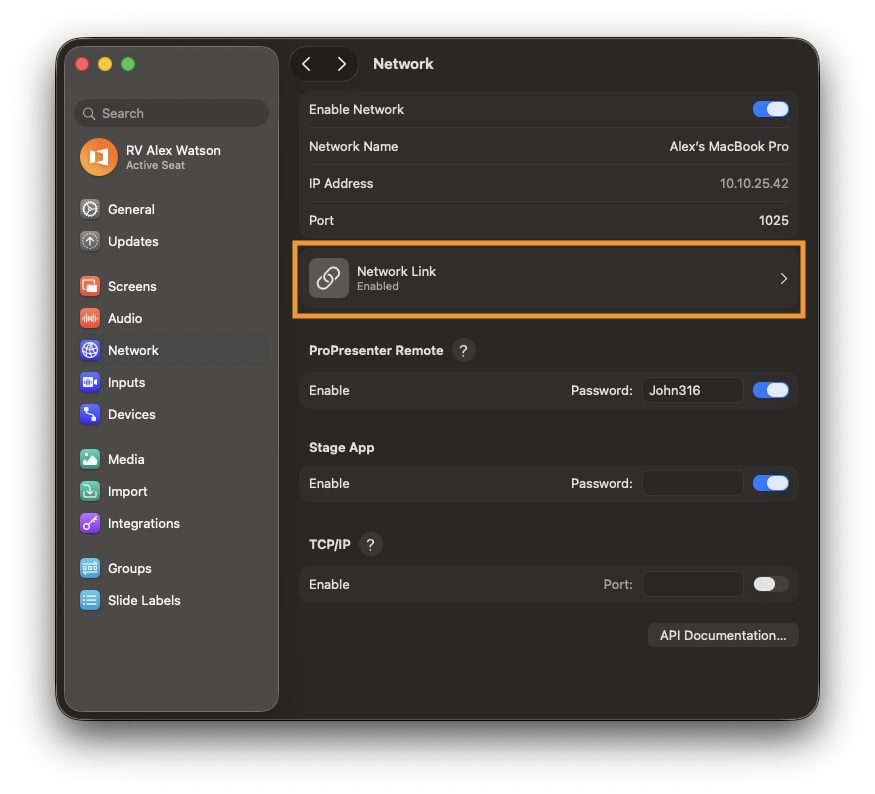875x794 pixels.
Task: Open Integrations using its key icon
Action: coord(90,523)
